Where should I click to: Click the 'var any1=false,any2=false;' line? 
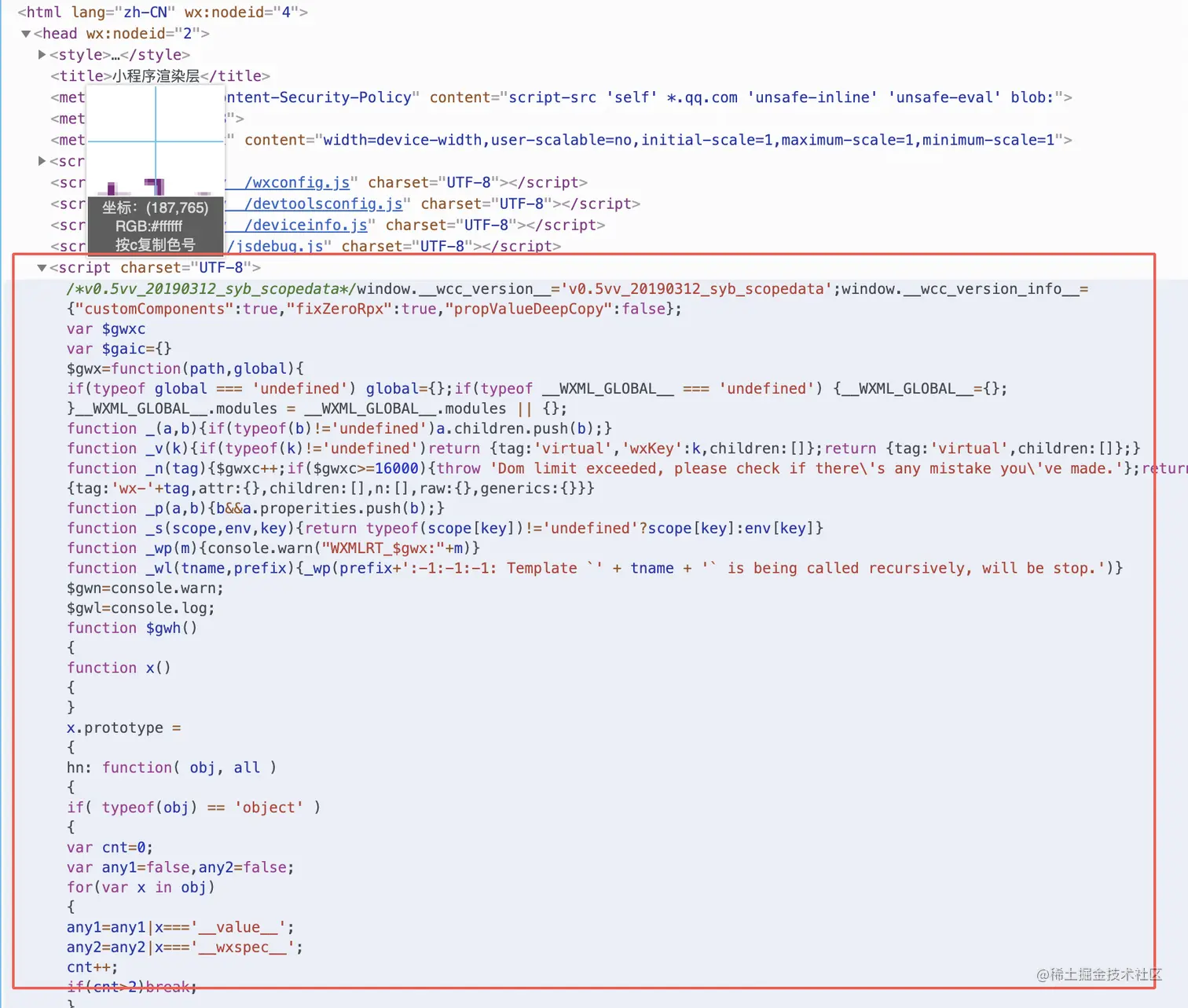click(181, 867)
